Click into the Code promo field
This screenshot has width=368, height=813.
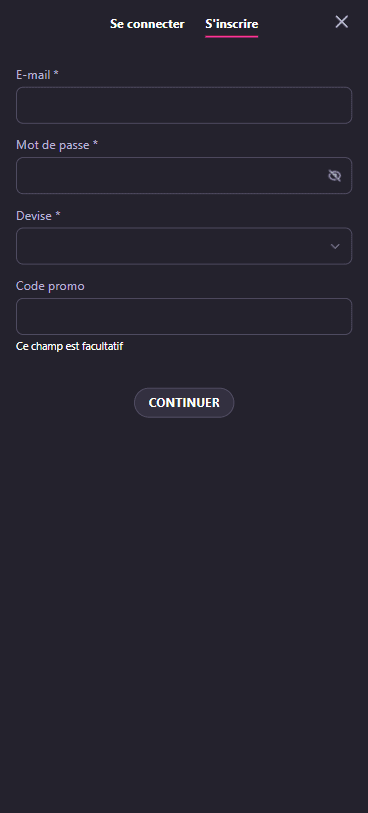tap(184, 316)
